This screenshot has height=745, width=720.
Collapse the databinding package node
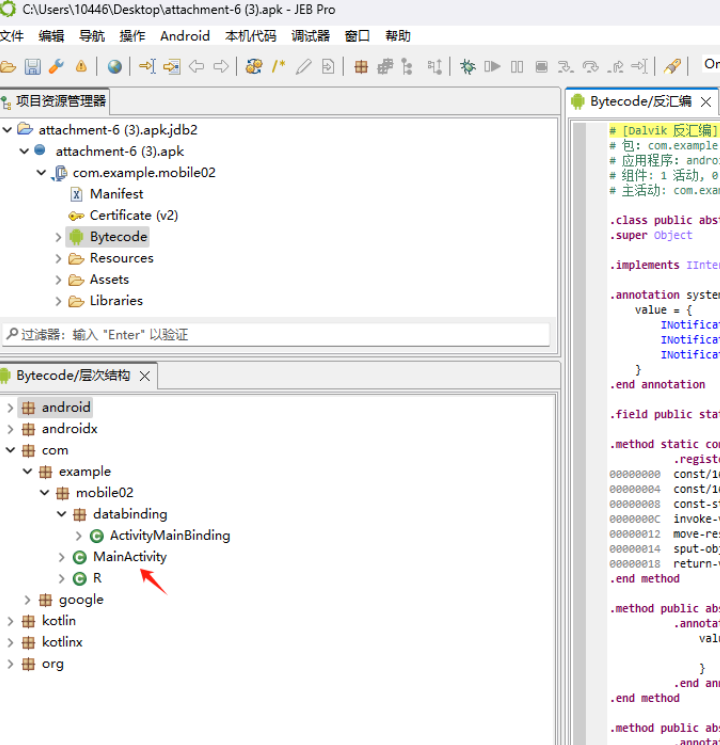62,514
